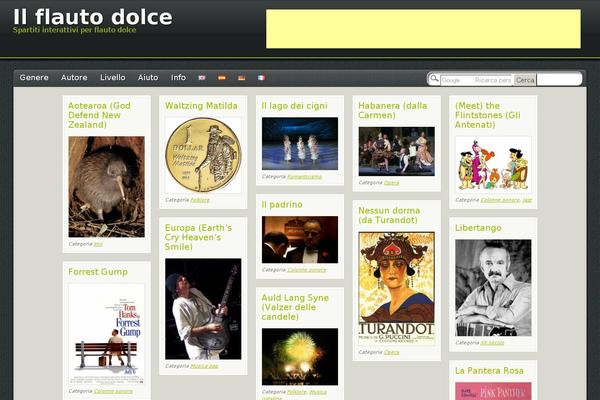This screenshot has height=400, width=600.
Task: Switch site language with the Spanish flag
Action: [x=222, y=78]
